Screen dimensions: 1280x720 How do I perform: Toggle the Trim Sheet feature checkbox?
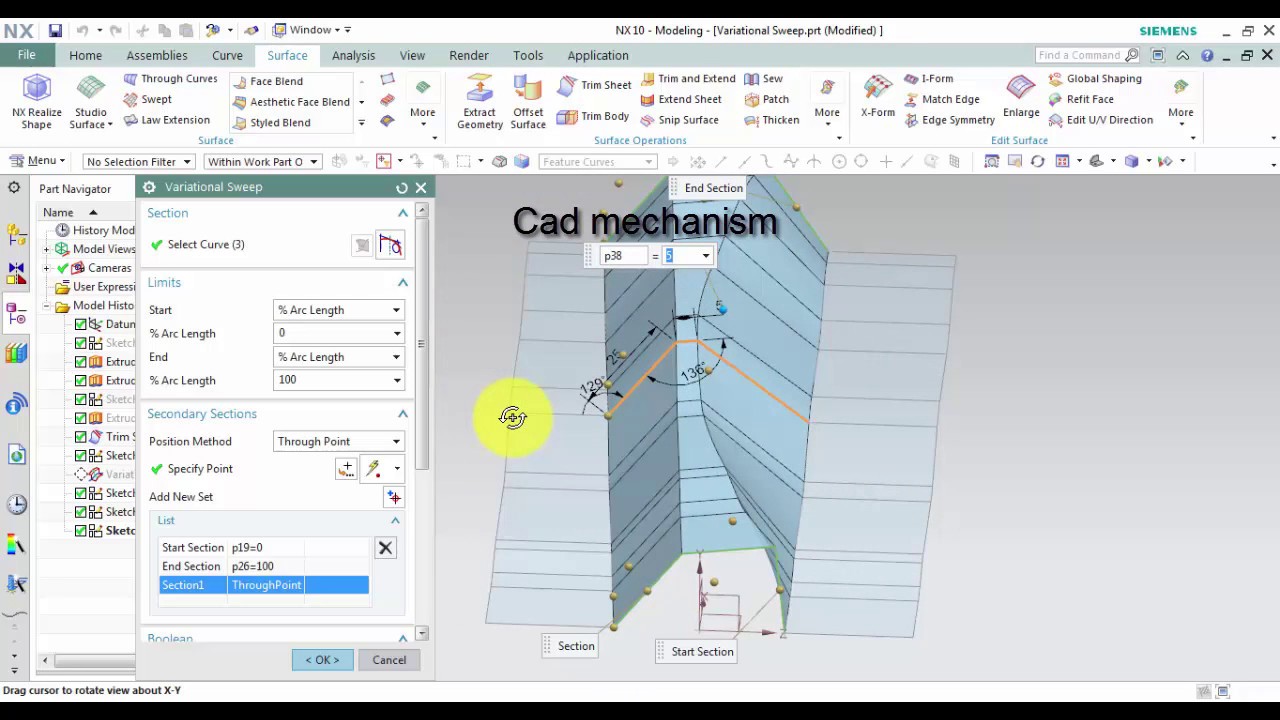(81, 437)
